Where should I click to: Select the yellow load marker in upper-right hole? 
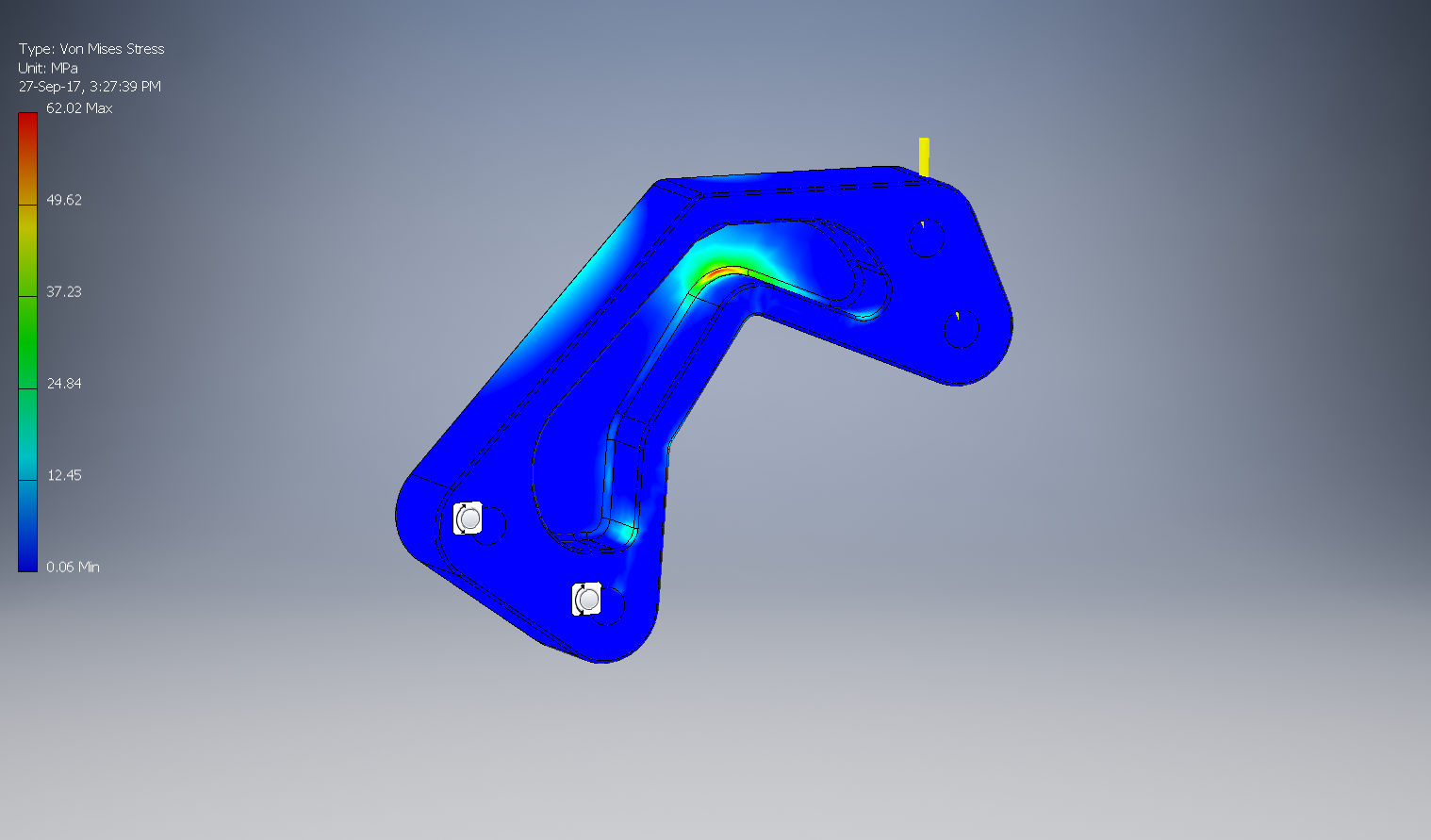(x=923, y=224)
